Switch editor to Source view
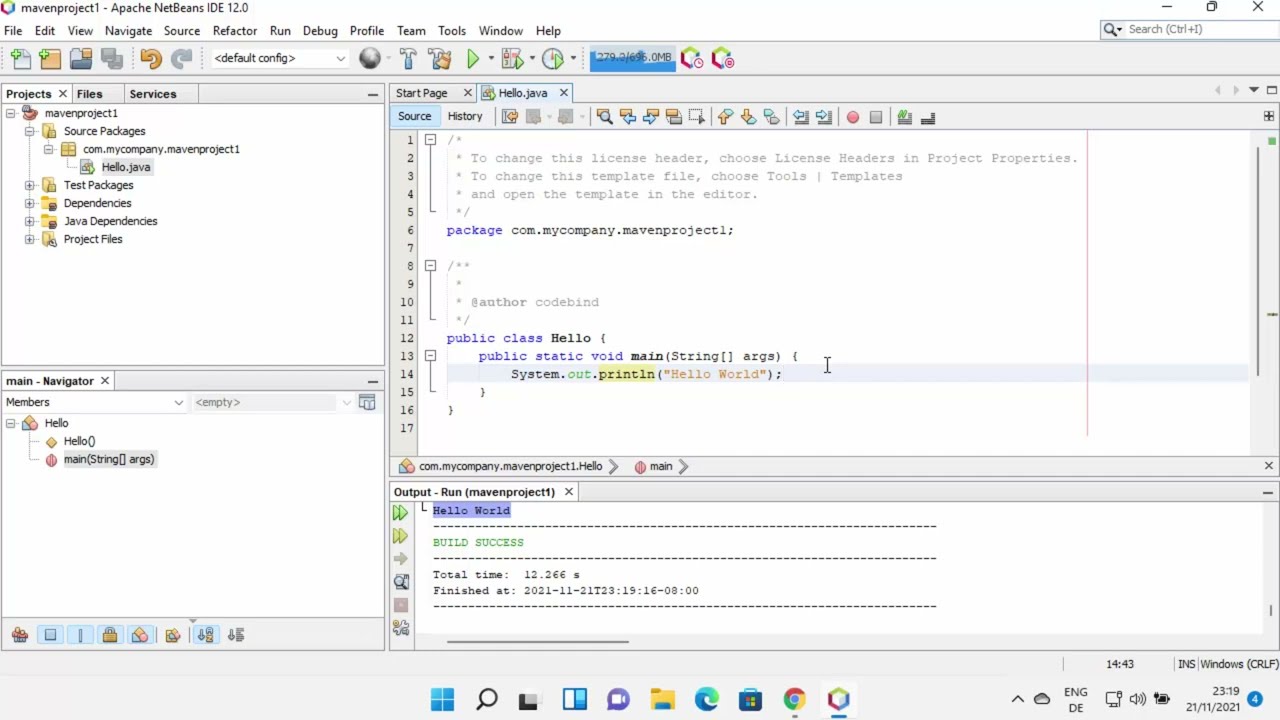 click(414, 117)
